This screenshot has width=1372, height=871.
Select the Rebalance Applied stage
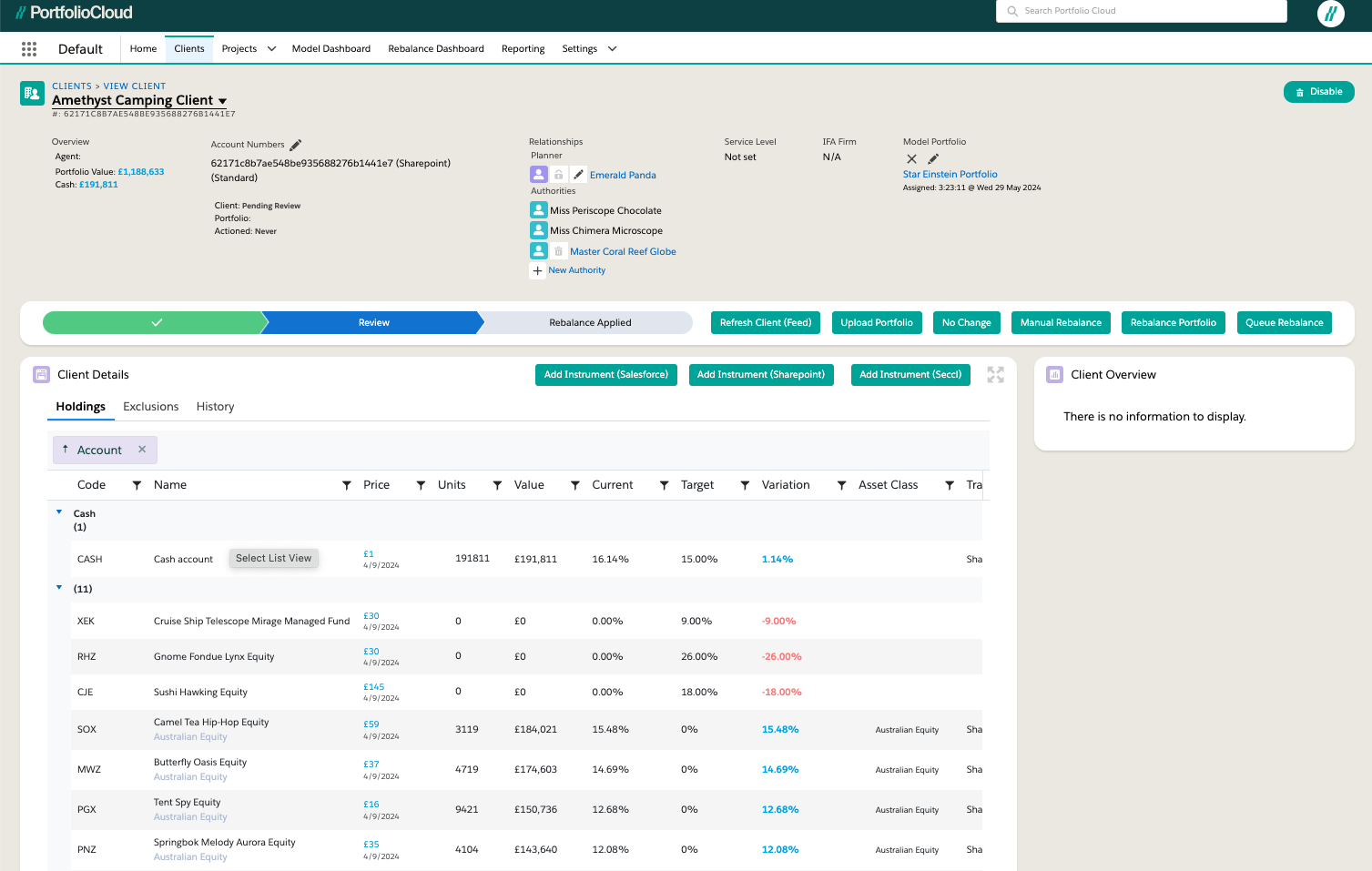click(590, 323)
